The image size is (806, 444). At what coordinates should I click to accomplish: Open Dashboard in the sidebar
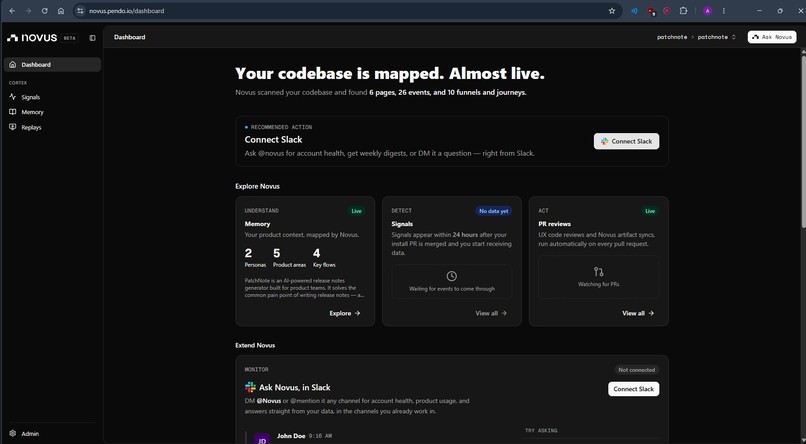coord(52,65)
